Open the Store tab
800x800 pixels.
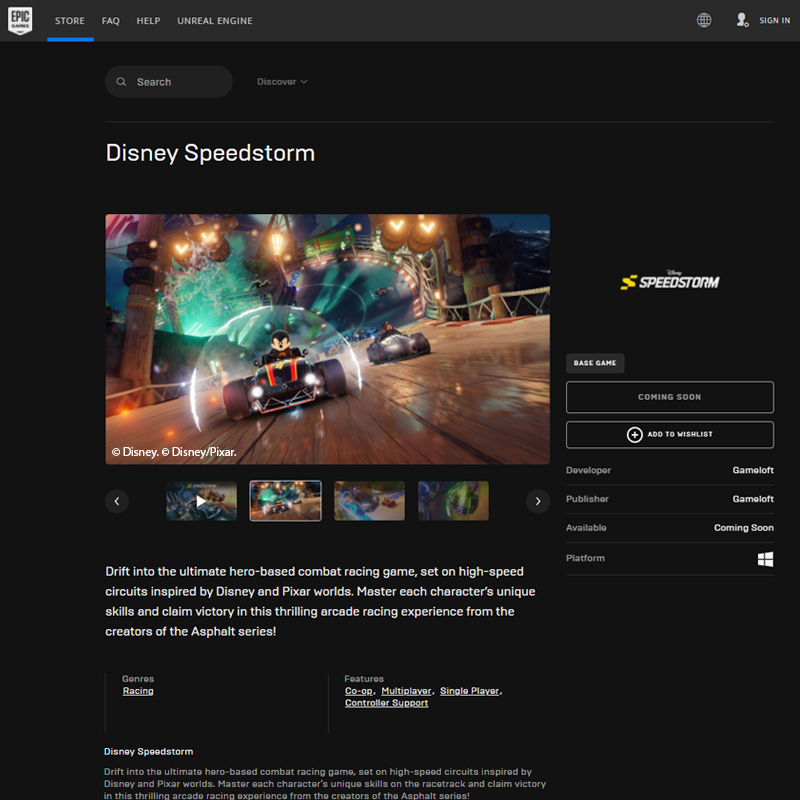click(x=70, y=21)
